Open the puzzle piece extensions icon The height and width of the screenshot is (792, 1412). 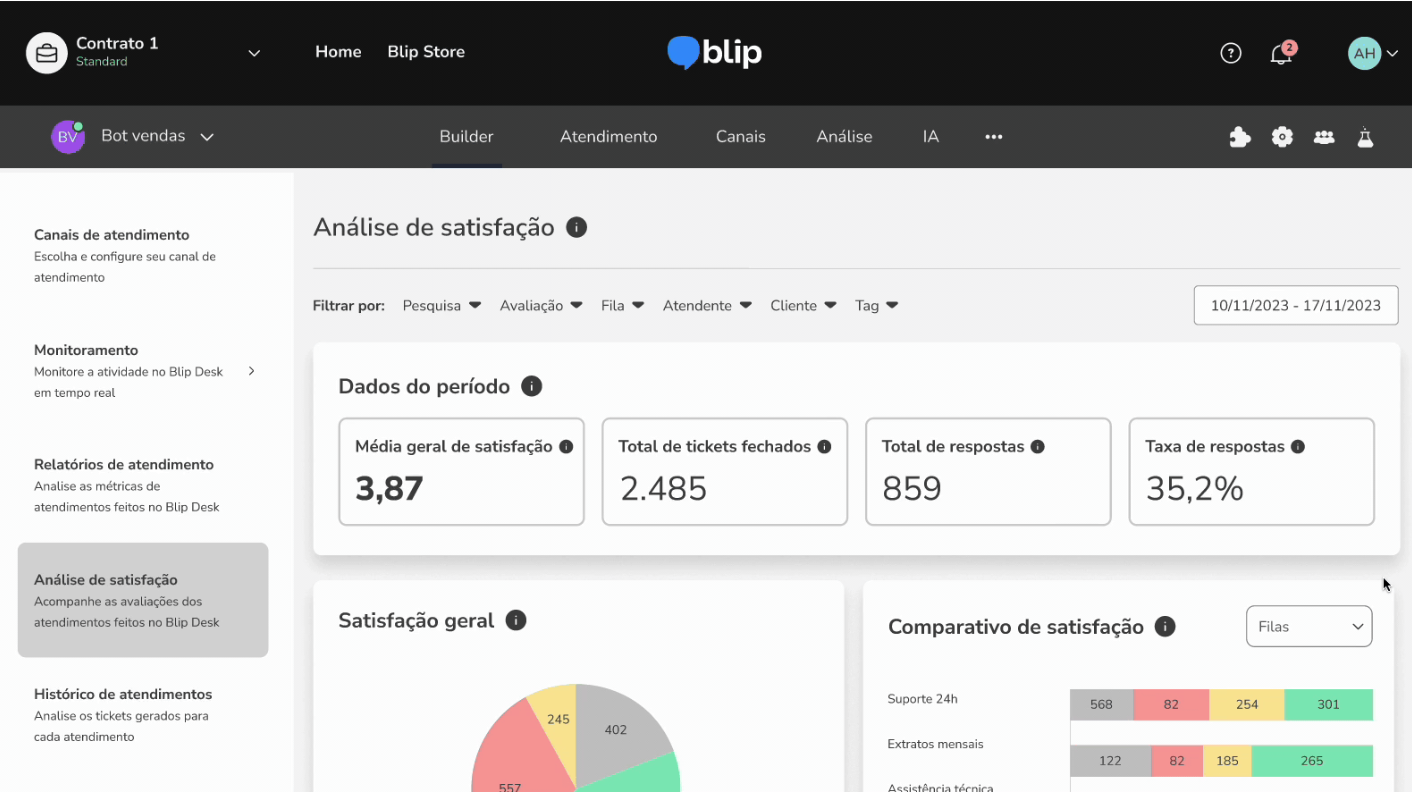[1240, 137]
